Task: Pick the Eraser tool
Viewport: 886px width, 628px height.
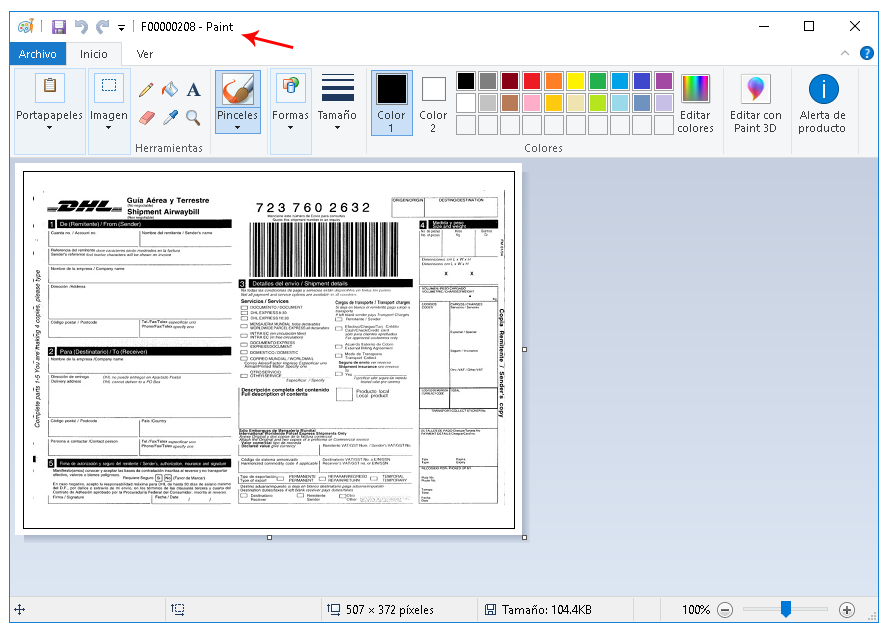Action: (x=146, y=118)
